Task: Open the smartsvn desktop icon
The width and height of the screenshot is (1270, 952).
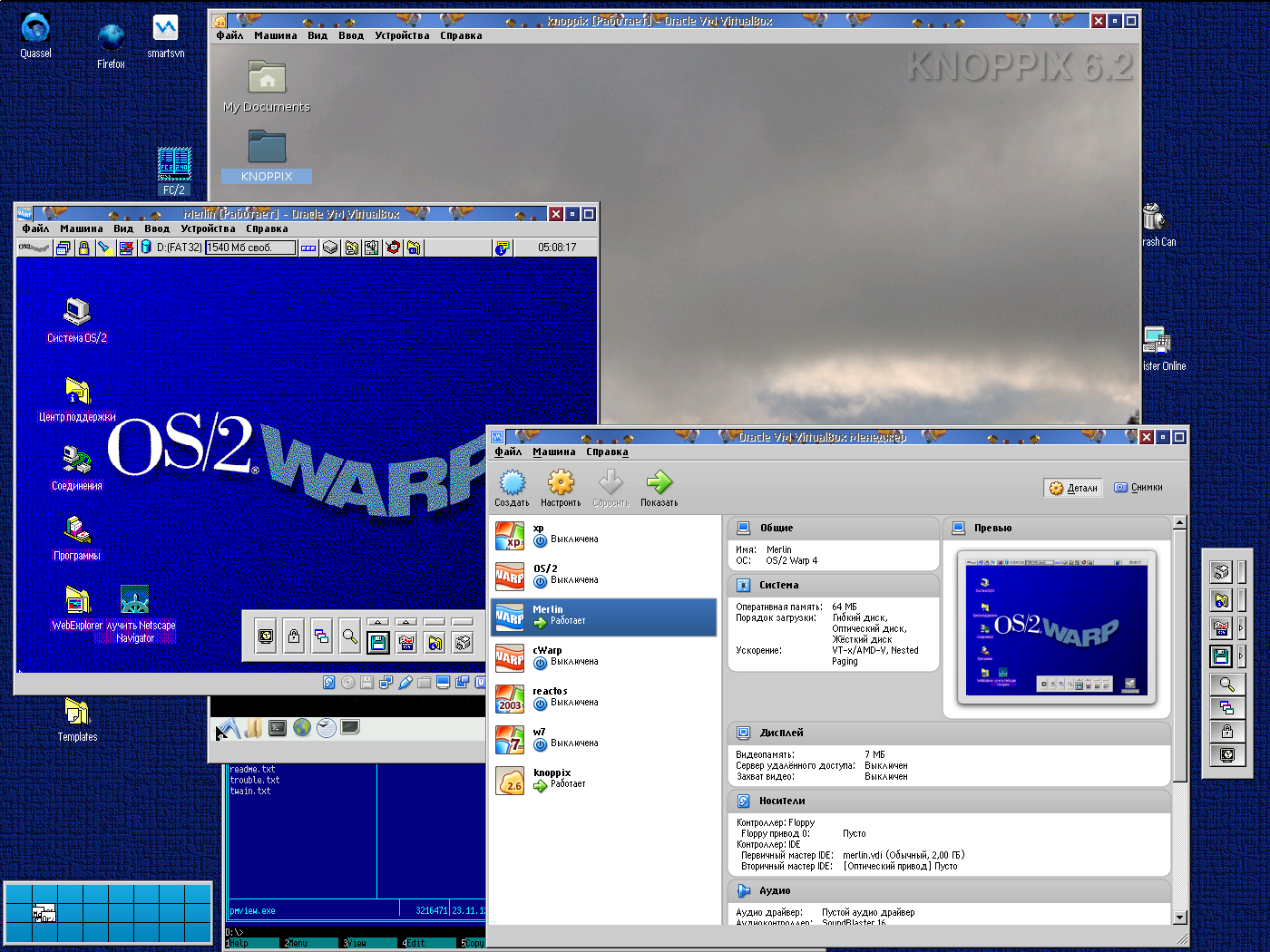Action: tap(165, 34)
